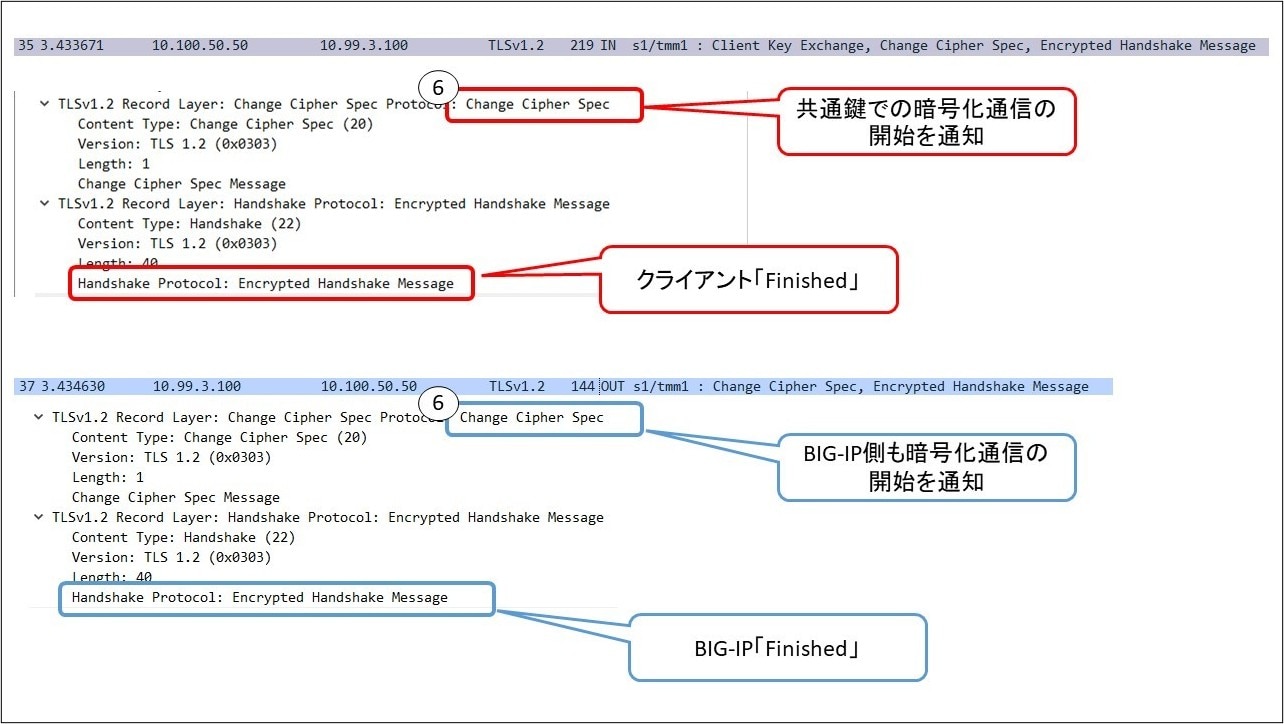Click blue-outlined Change Cipher Spec label
Viewport: 1284px width, 724px height.
click(540, 418)
